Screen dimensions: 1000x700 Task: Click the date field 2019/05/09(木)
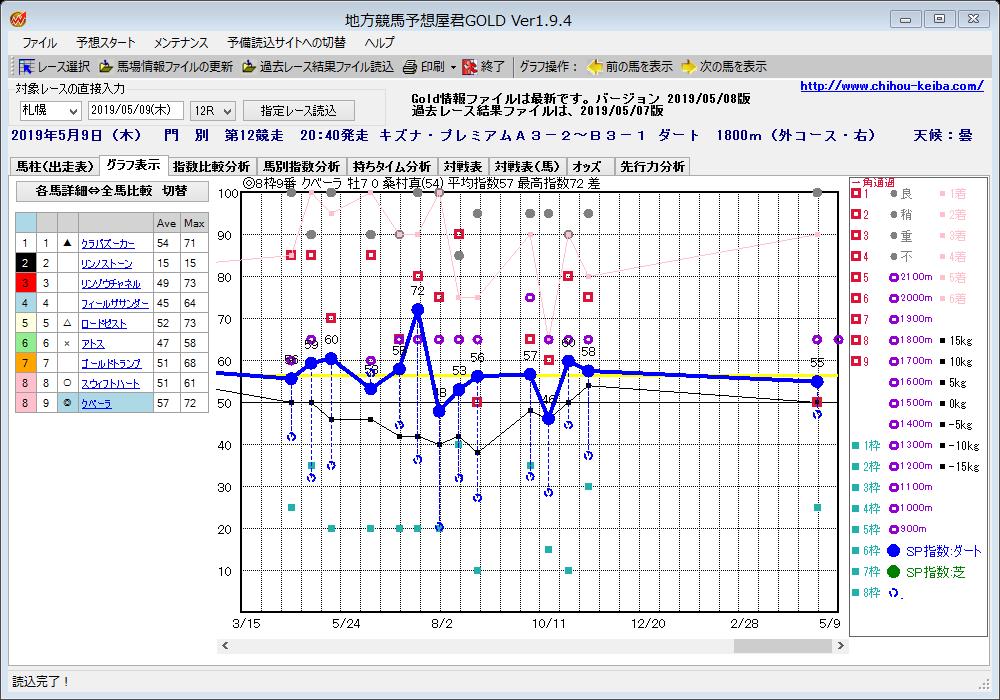pos(135,110)
